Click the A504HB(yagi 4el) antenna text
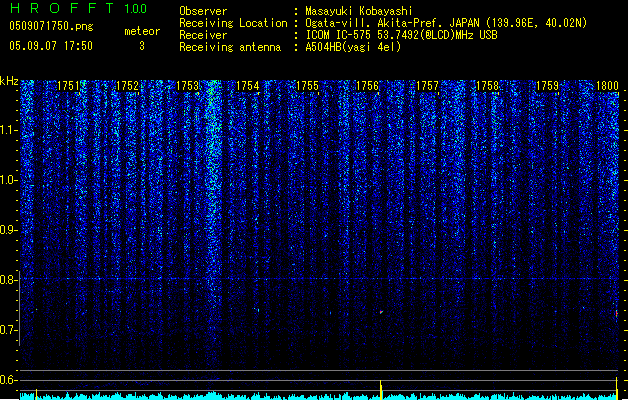 353,47
